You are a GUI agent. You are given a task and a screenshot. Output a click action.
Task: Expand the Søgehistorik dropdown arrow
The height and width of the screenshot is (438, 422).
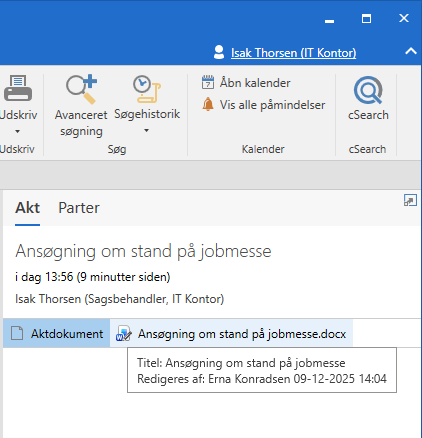146,131
